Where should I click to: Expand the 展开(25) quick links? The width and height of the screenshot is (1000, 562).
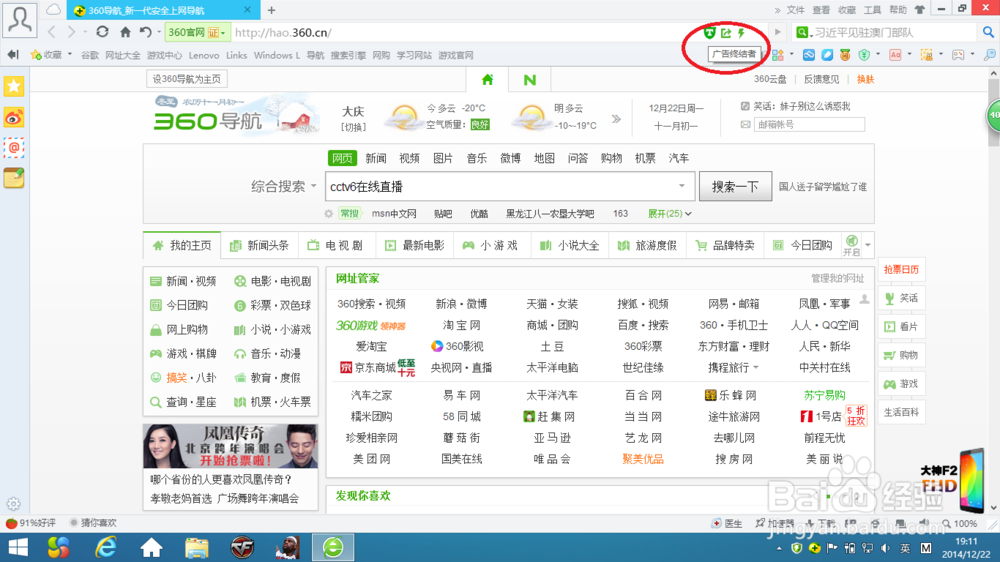point(670,214)
